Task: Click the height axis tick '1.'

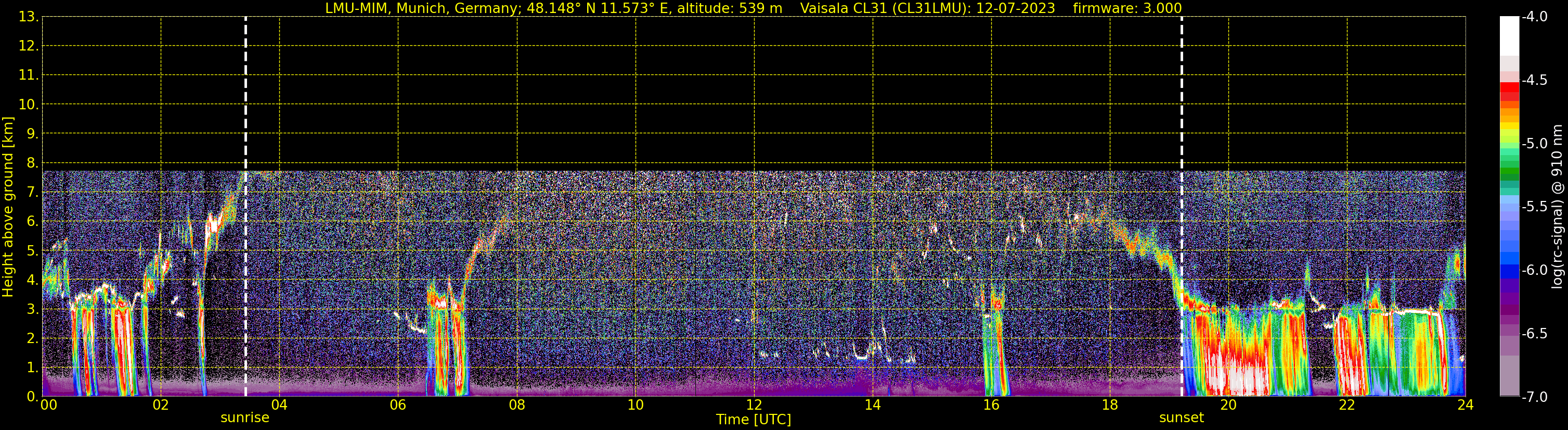Action: point(32,368)
